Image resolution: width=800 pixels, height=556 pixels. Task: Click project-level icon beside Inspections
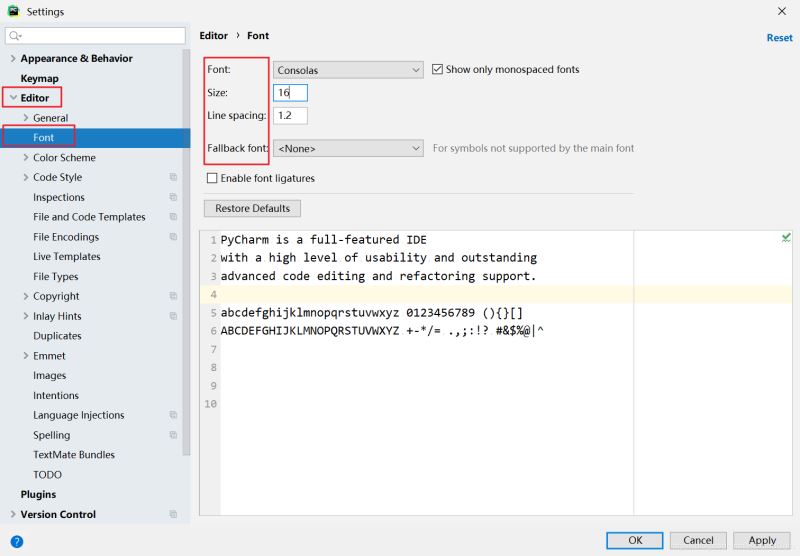pos(173,198)
